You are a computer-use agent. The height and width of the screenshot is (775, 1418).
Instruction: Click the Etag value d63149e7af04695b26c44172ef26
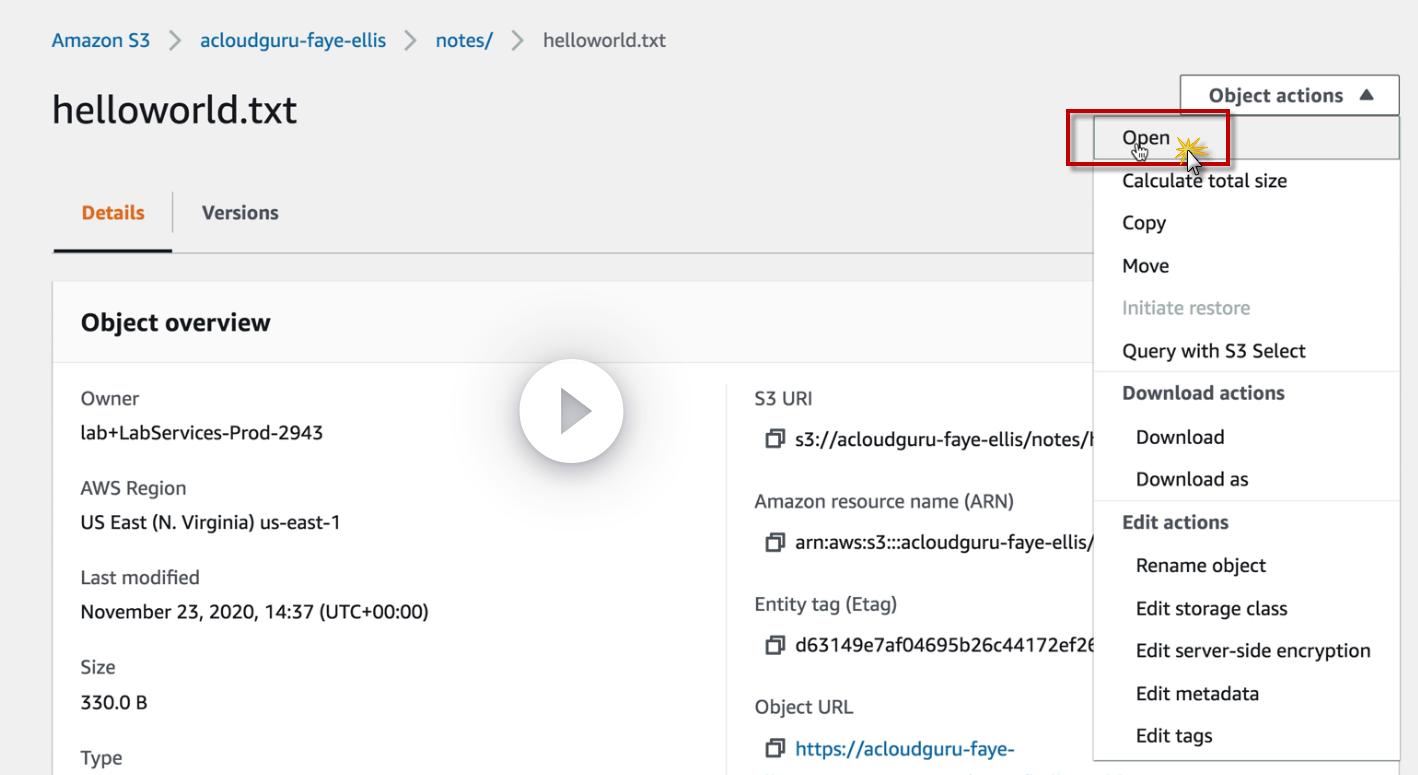pos(943,645)
